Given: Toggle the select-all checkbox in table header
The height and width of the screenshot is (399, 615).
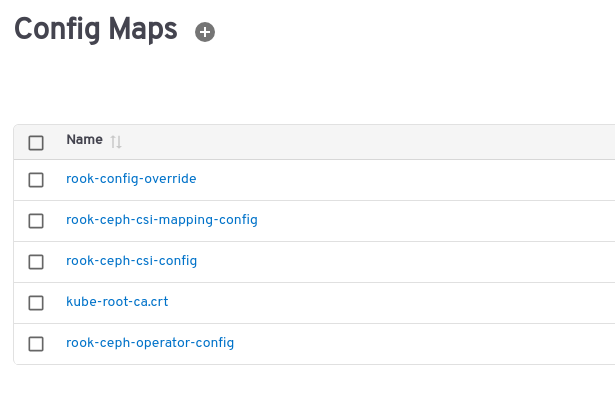Looking at the screenshot, I should coord(36,143).
